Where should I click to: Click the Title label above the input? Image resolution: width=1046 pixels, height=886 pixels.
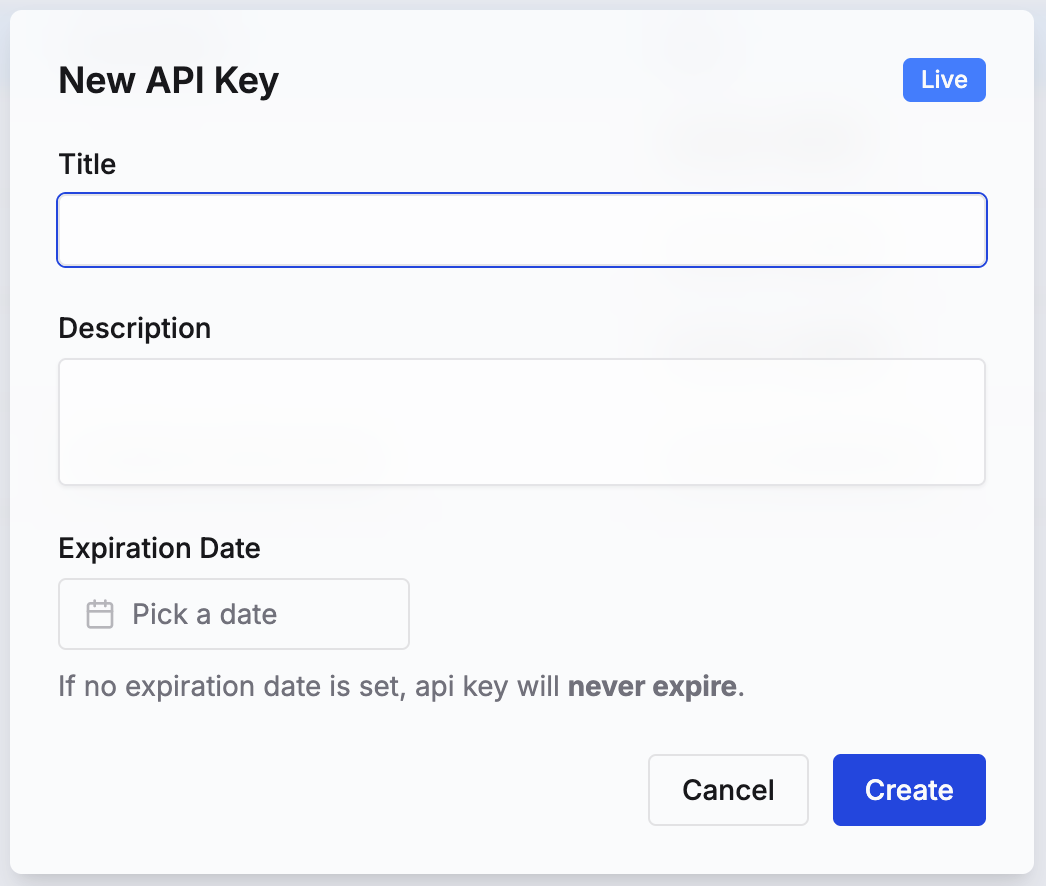[x=87, y=164]
